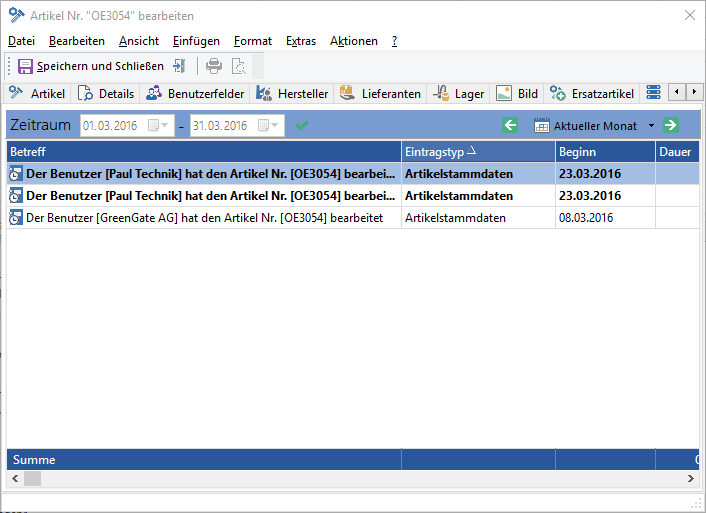Switch to the Artikel tab

click(x=37, y=93)
